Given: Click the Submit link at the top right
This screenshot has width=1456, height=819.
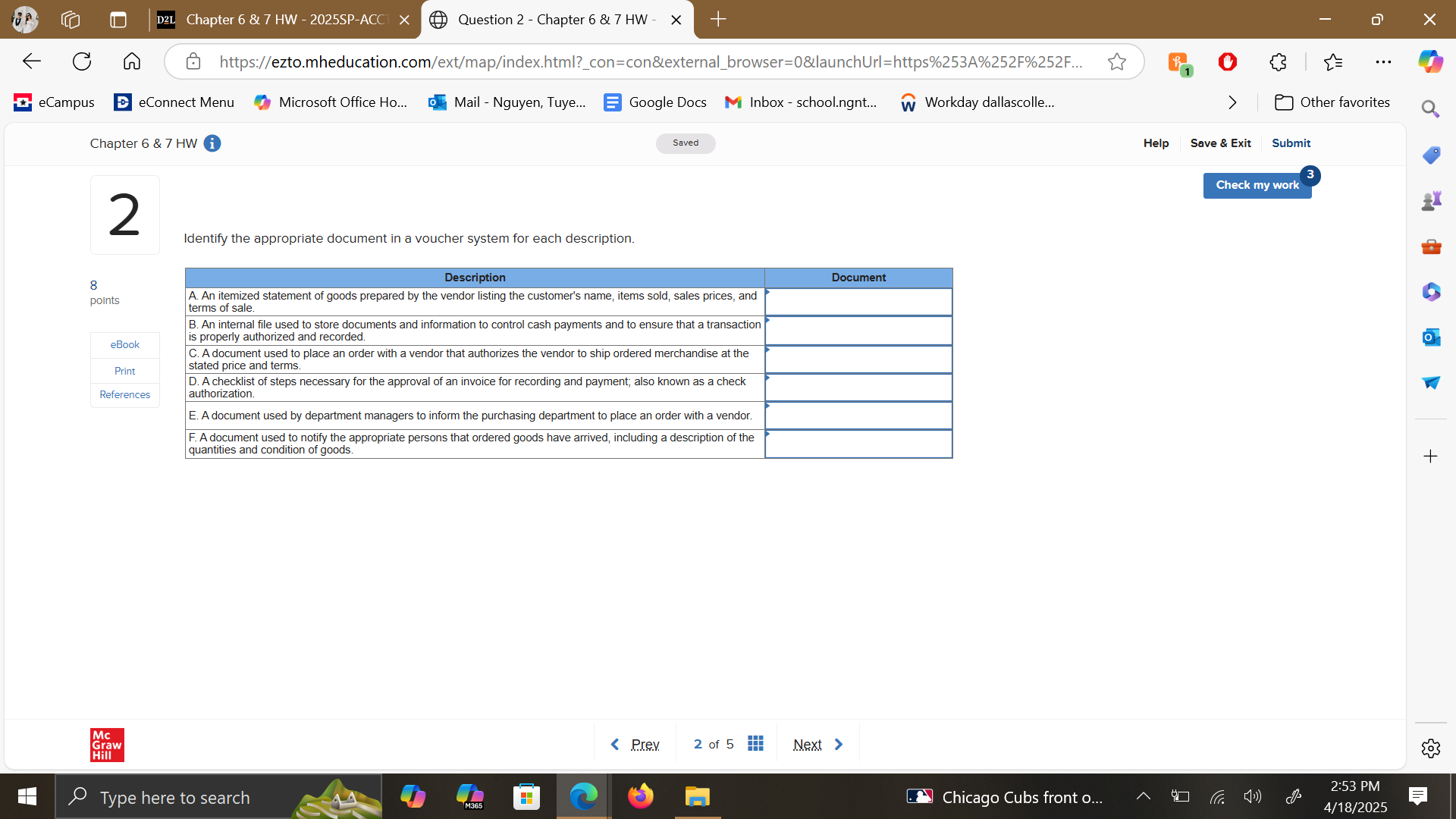Looking at the screenshot, I should pyautogui.click(x=1291, y=143).
